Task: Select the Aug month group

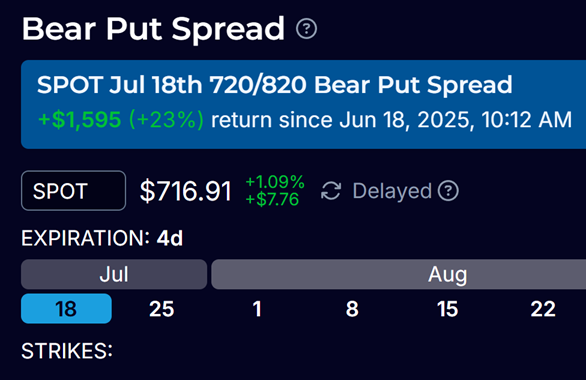Action: [x=398, y=274]
